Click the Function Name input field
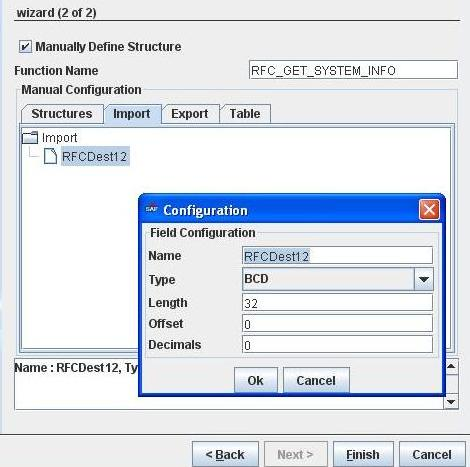Image resolution: width=470 pixels, height=467 pixels. click(353, 70)
